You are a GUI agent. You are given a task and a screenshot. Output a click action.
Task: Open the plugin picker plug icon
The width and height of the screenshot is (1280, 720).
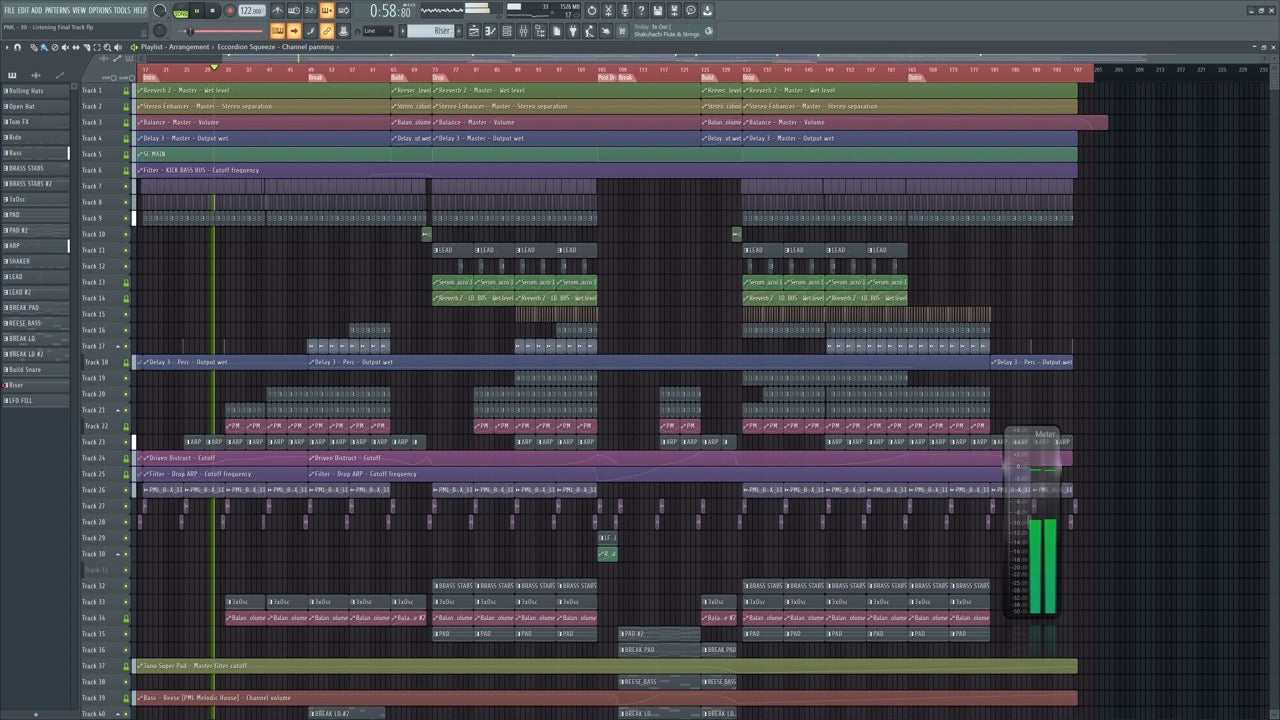pos(574,31)
